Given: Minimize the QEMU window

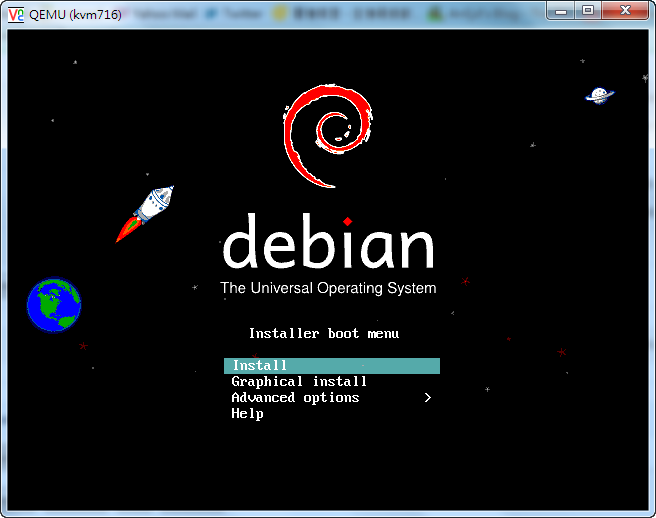Looking at the screenshot, I should pyautogui.click(x=561, y=10).
